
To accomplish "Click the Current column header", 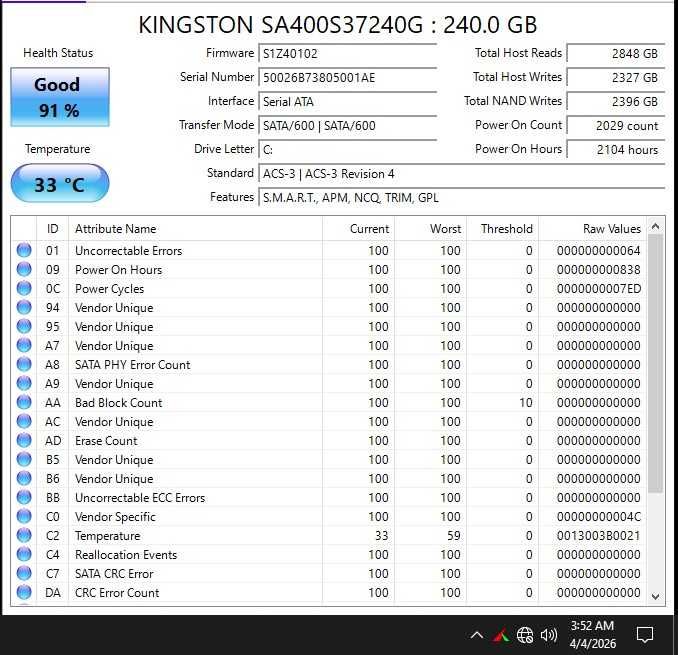I will click(358, 229).
